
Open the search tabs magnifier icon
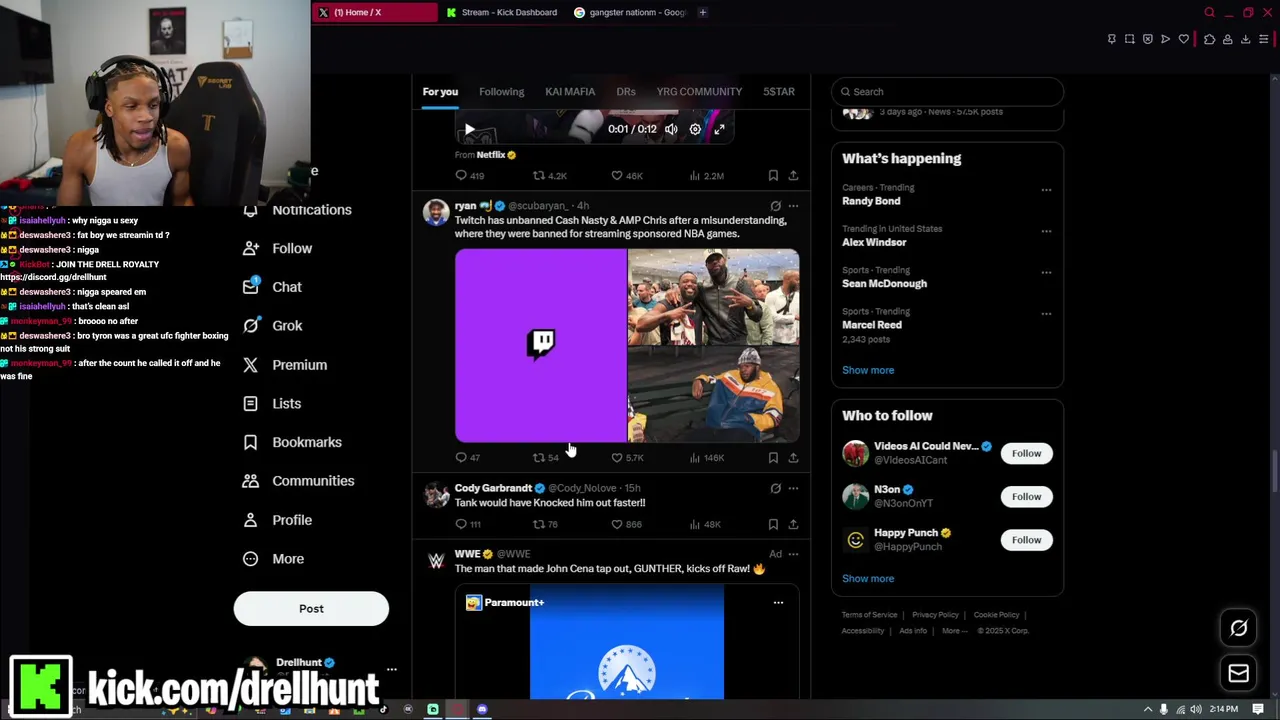(x=1209, y=12)
